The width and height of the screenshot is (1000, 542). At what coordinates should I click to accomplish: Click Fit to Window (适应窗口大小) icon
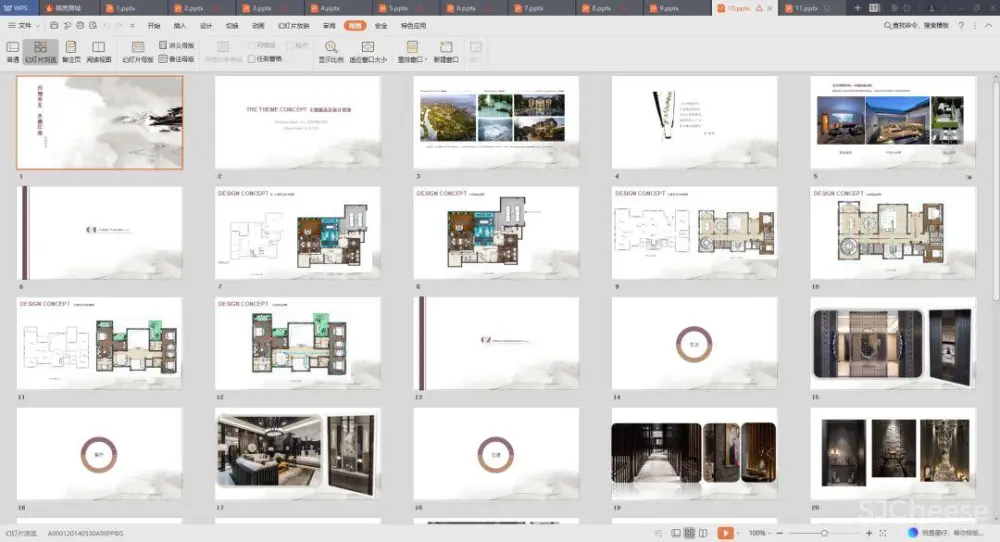pyautogui.click(x=368, y=51)
